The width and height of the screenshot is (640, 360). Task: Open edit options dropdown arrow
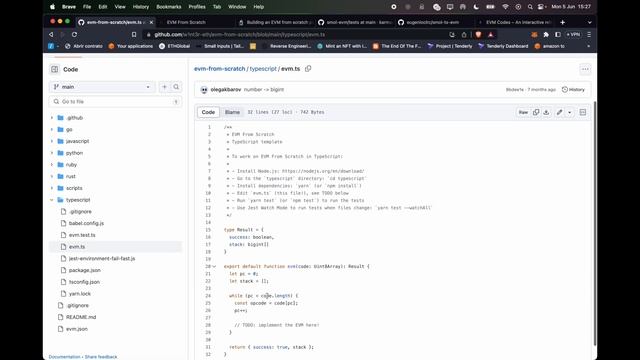(569, 112)
